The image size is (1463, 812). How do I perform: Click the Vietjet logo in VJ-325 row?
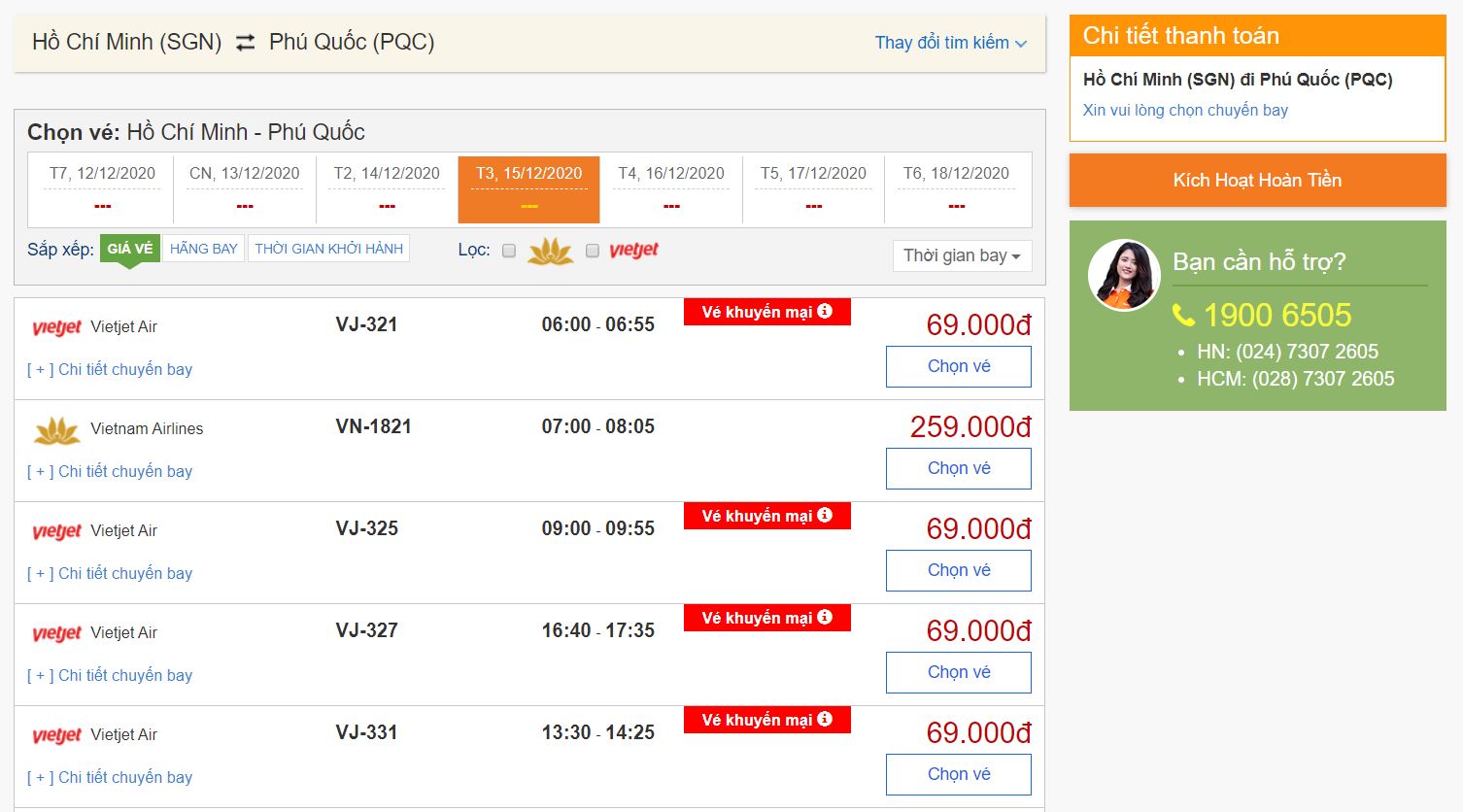coord(56,531)
